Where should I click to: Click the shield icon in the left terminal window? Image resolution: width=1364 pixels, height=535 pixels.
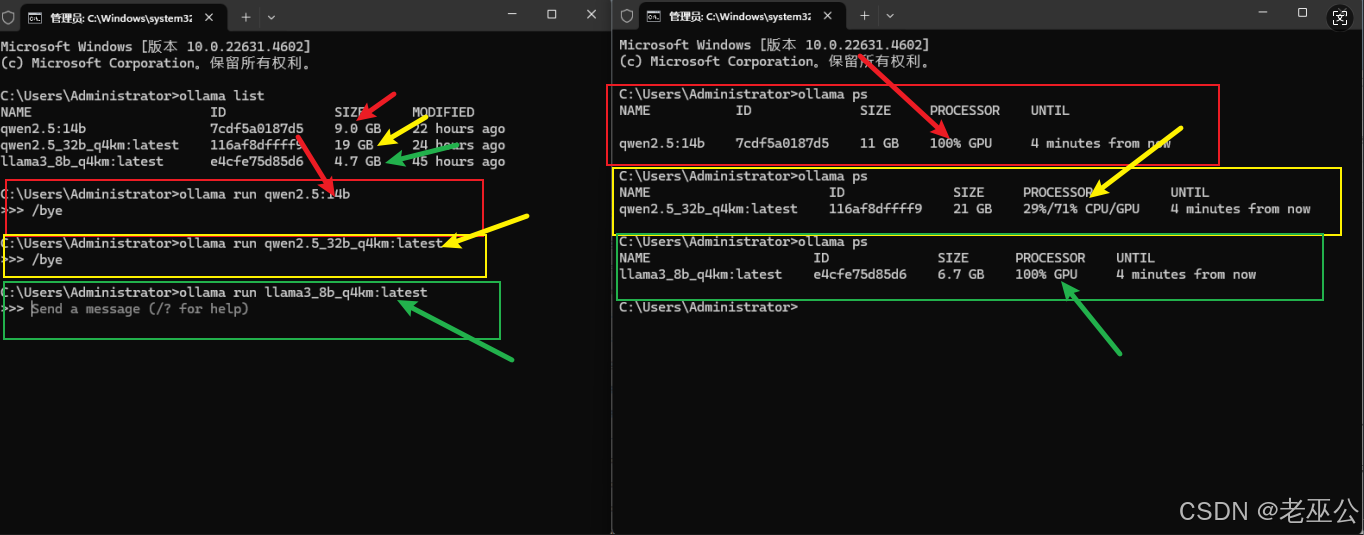click(x=9, y=17)
